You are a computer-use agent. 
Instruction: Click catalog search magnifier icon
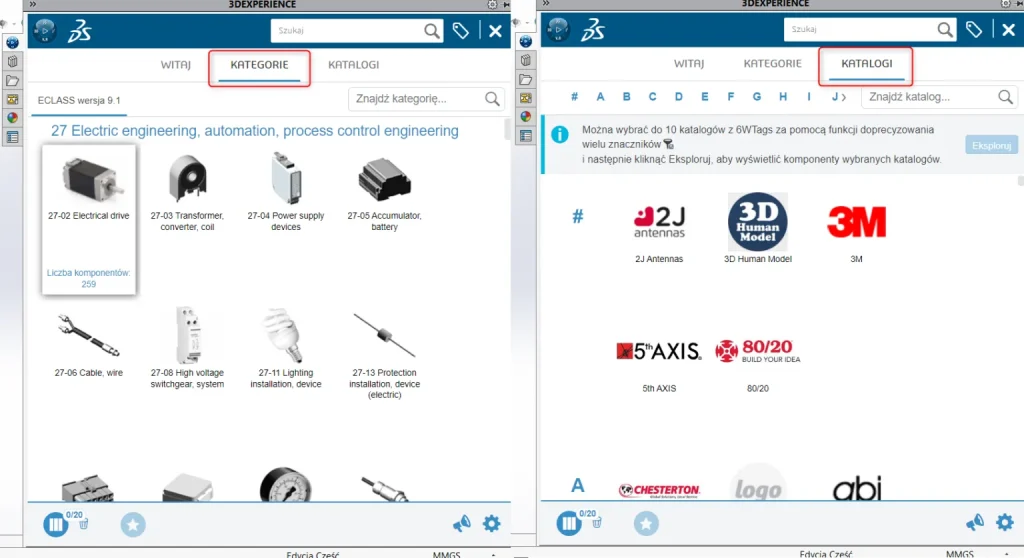(1006, 97)
